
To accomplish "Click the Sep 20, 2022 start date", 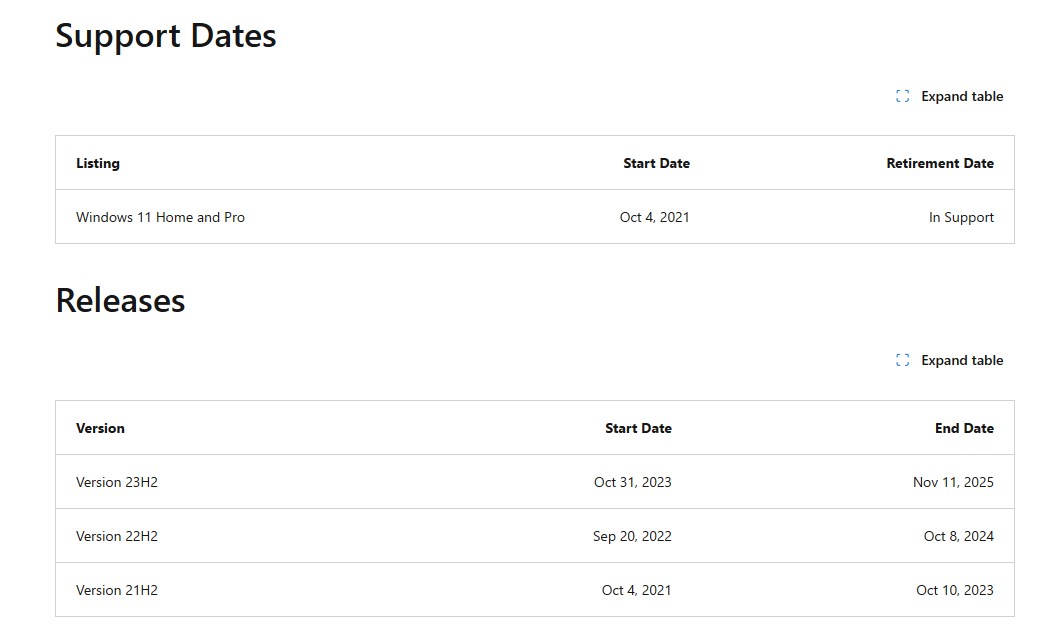I will (x=632, y=536).
